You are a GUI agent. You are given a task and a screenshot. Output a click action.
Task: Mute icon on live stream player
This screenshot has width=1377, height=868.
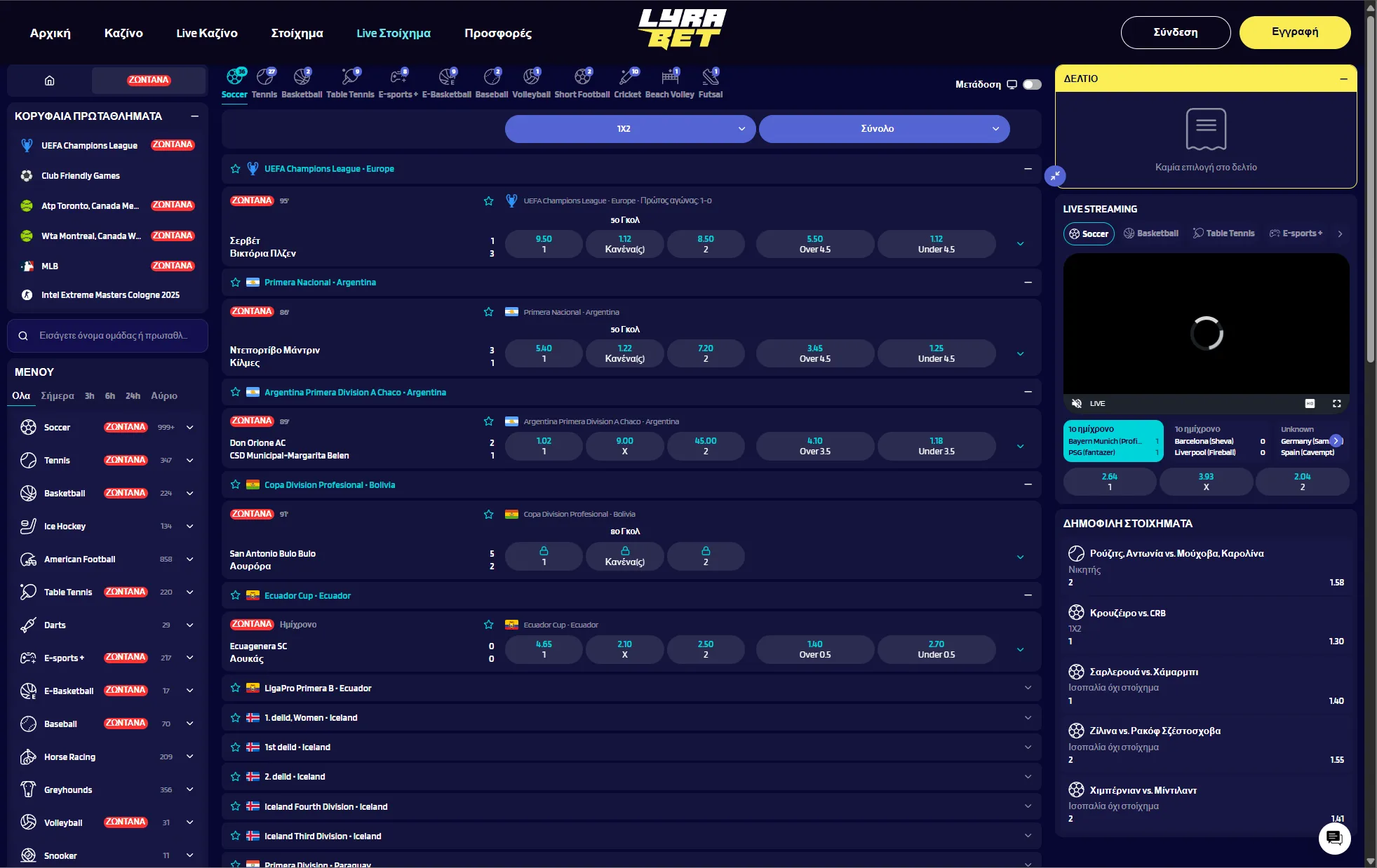pyautogui.click(x=1077, y=403)
